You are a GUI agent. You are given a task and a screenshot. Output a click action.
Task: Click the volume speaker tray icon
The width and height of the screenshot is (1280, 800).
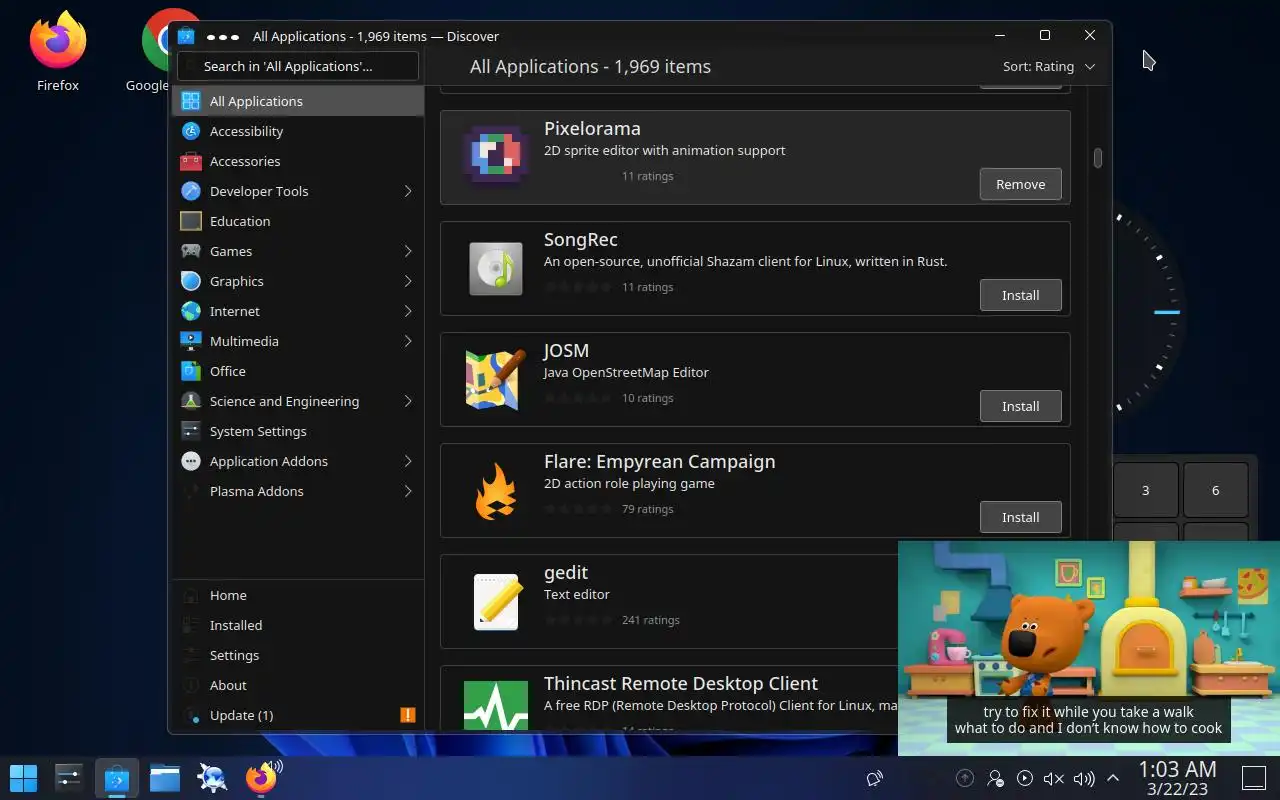click(1083, 778)
